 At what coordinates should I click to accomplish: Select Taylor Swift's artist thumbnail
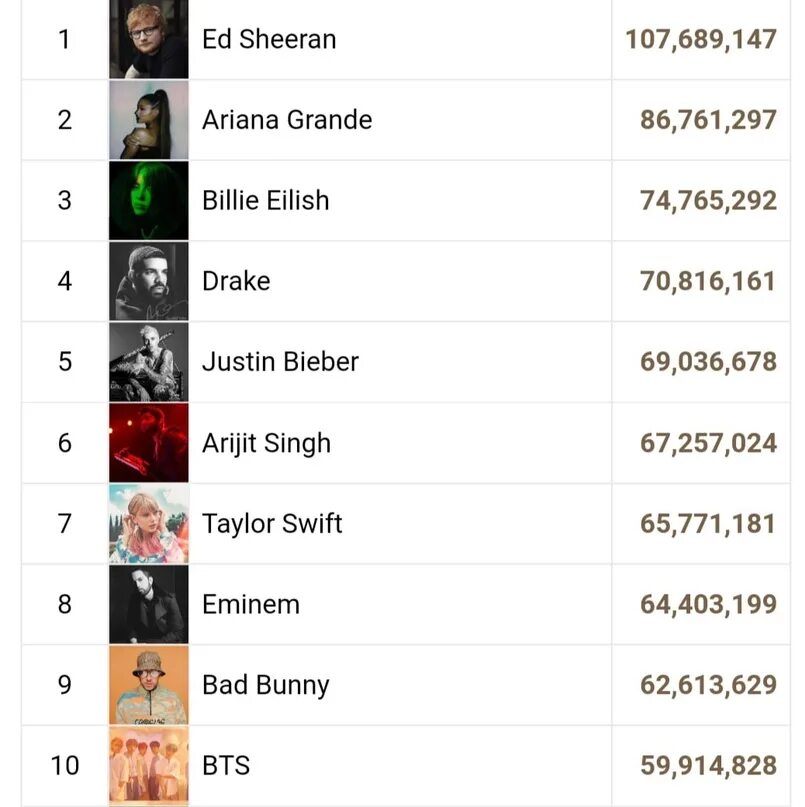(148, 523)
